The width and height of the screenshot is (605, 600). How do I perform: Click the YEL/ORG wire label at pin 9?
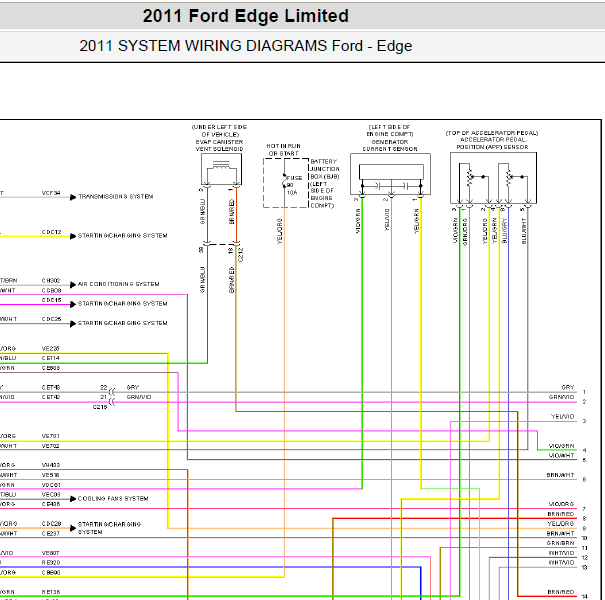click(x=561, y=524)
